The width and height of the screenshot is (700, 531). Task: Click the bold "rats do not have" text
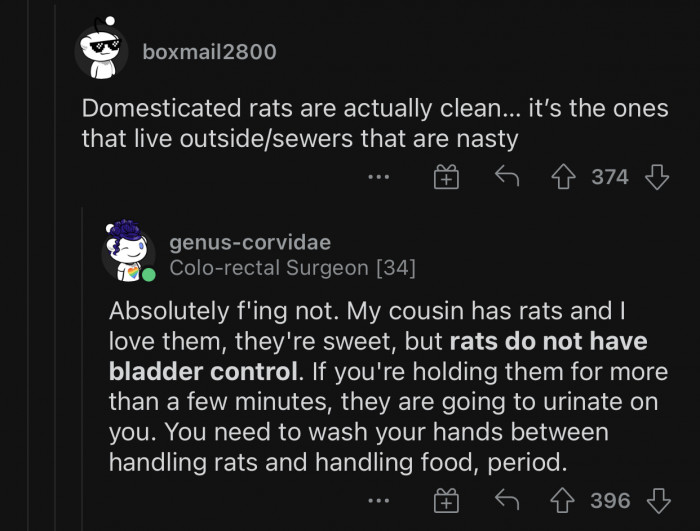tap(548, 341)
